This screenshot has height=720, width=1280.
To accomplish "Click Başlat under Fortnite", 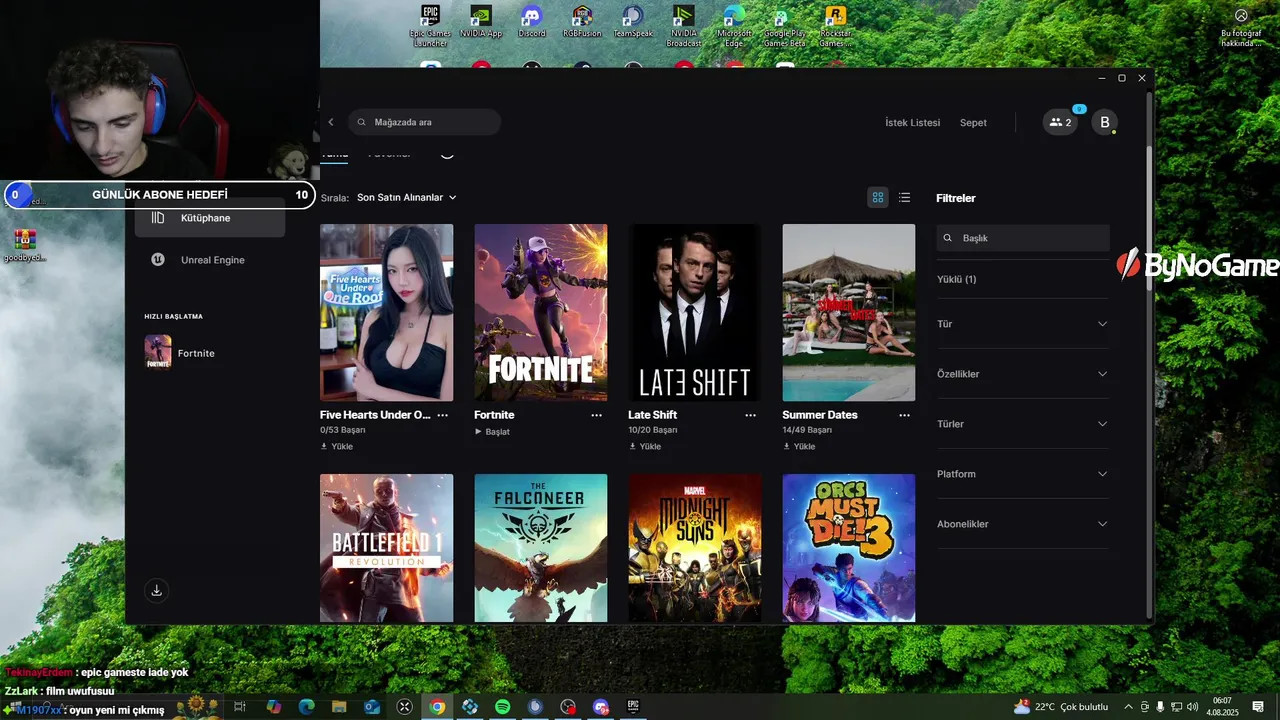I will point(492,432).
